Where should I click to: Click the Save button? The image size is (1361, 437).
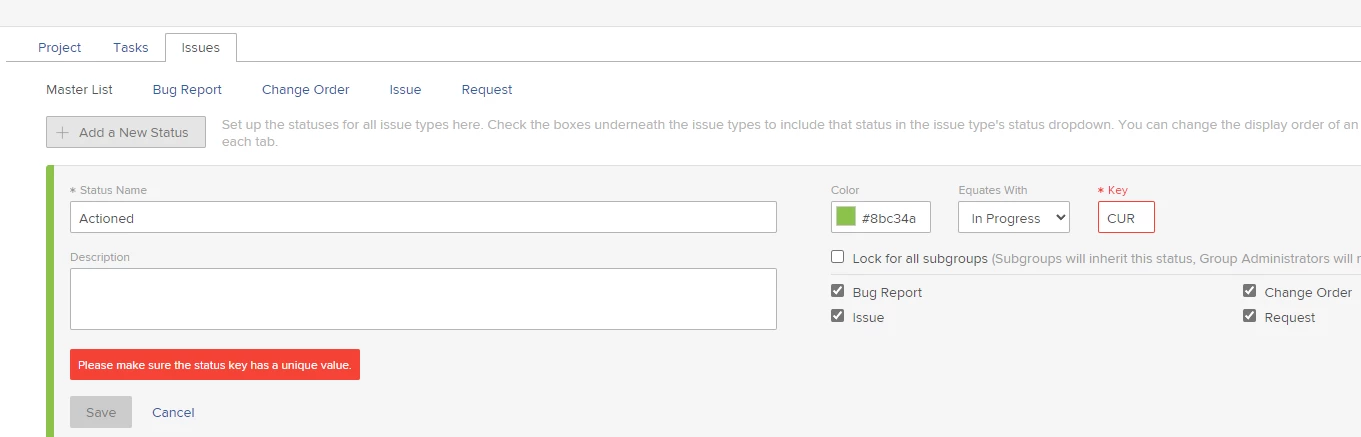click(101, 412)
